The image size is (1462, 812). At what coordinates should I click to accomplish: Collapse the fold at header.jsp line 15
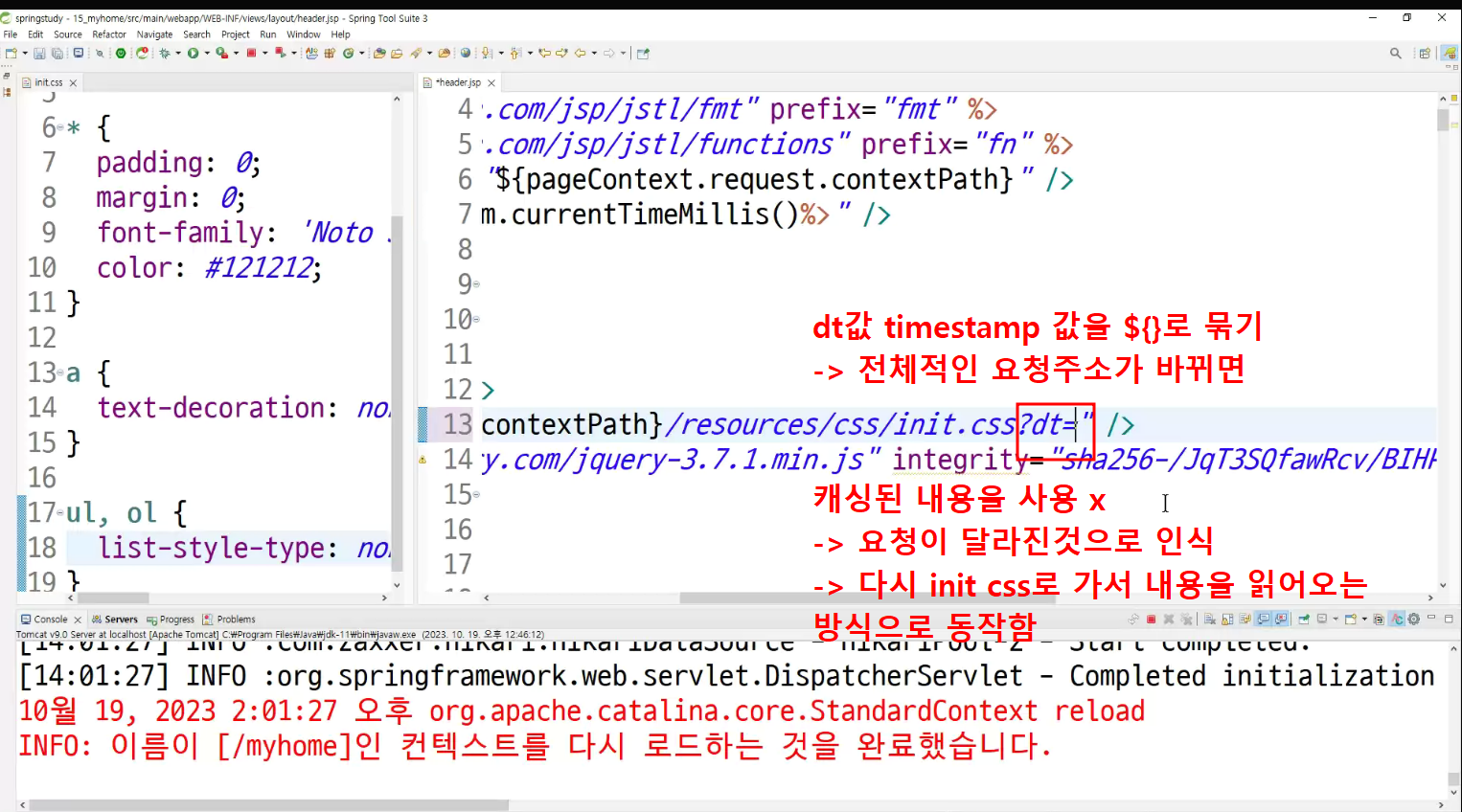point(476,495)
